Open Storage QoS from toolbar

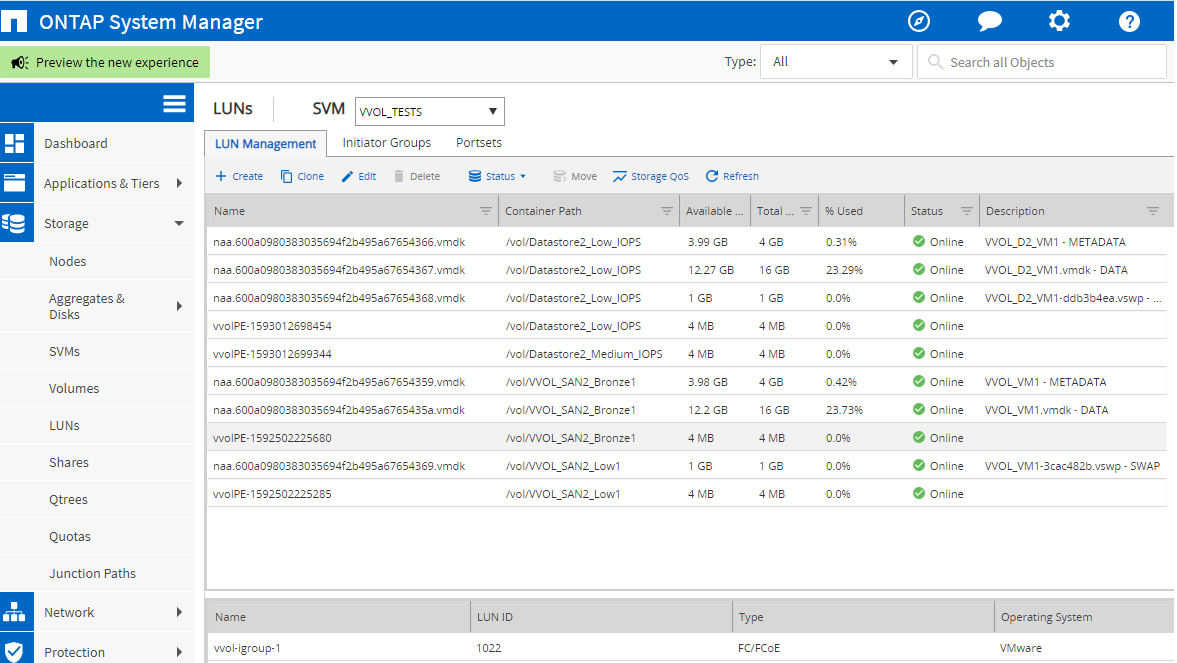[x=651, y=176]
